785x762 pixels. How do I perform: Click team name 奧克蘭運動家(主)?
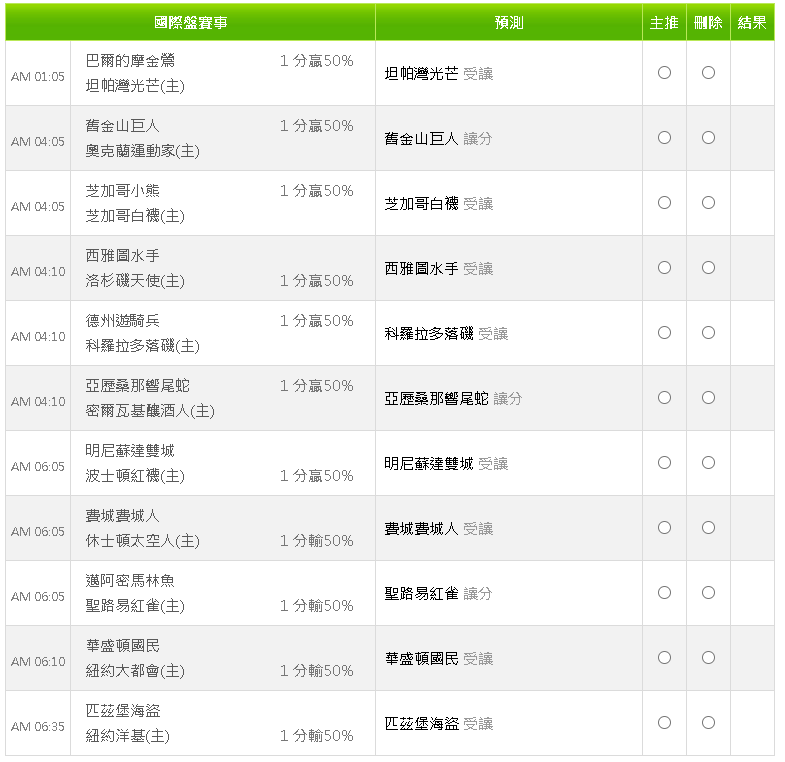pyautogui.click(x=143, y=151)
